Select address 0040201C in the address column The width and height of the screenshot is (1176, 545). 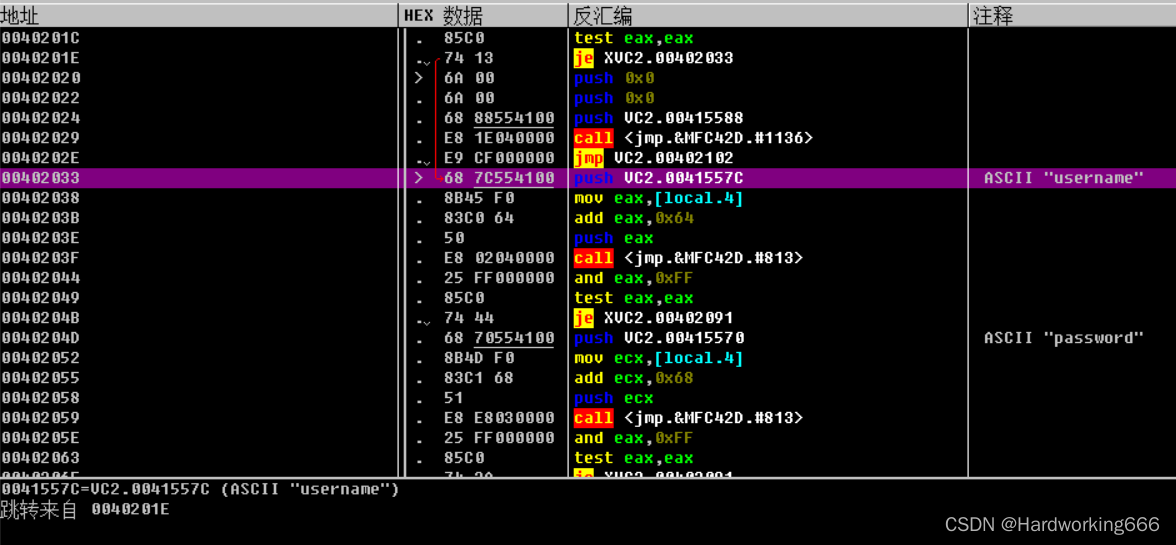pyautogui.click(x=40, y=37)
